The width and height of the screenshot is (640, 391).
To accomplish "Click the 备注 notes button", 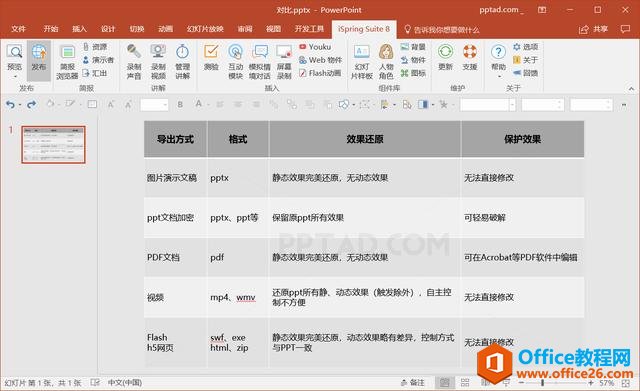I will pos(413,382).
